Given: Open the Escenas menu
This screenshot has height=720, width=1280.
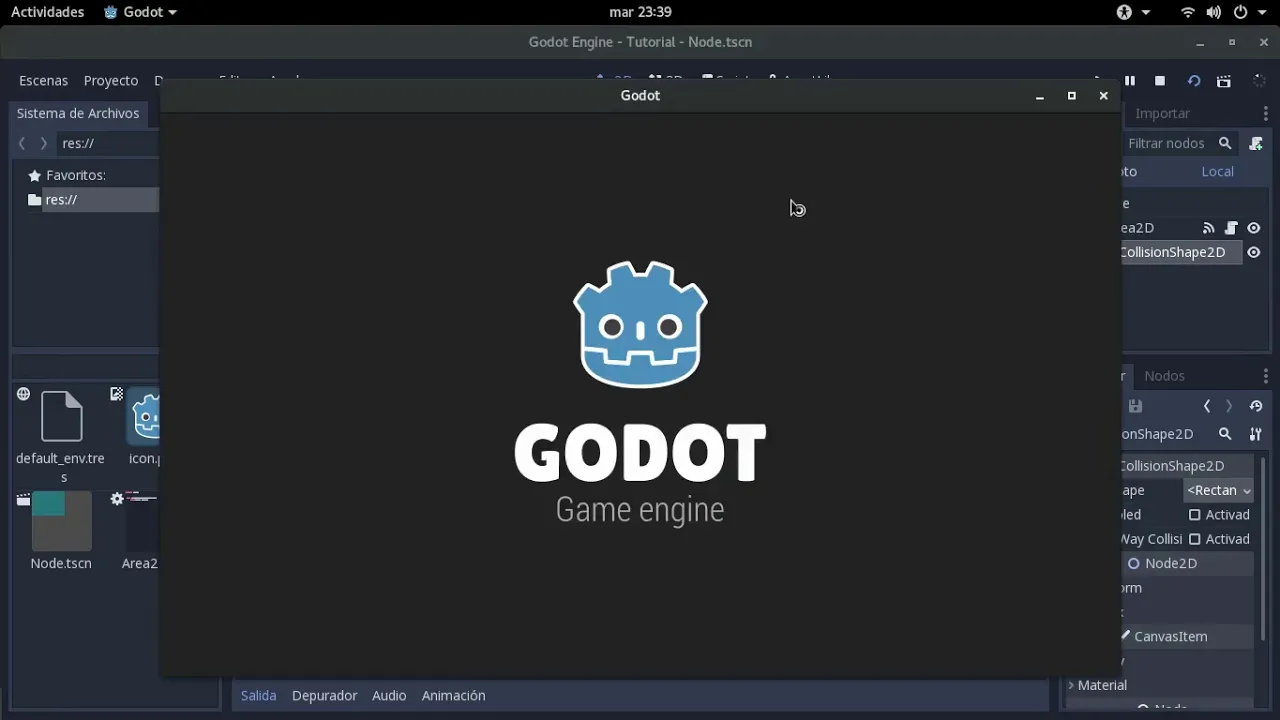Looking at the screenshot, I should pos(43,81).
